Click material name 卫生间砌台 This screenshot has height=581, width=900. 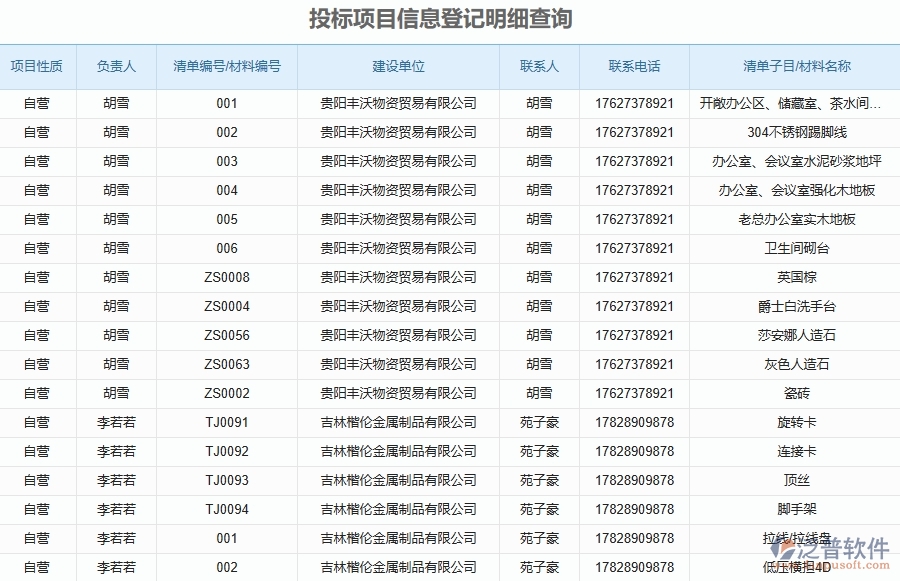pos(796,248)
